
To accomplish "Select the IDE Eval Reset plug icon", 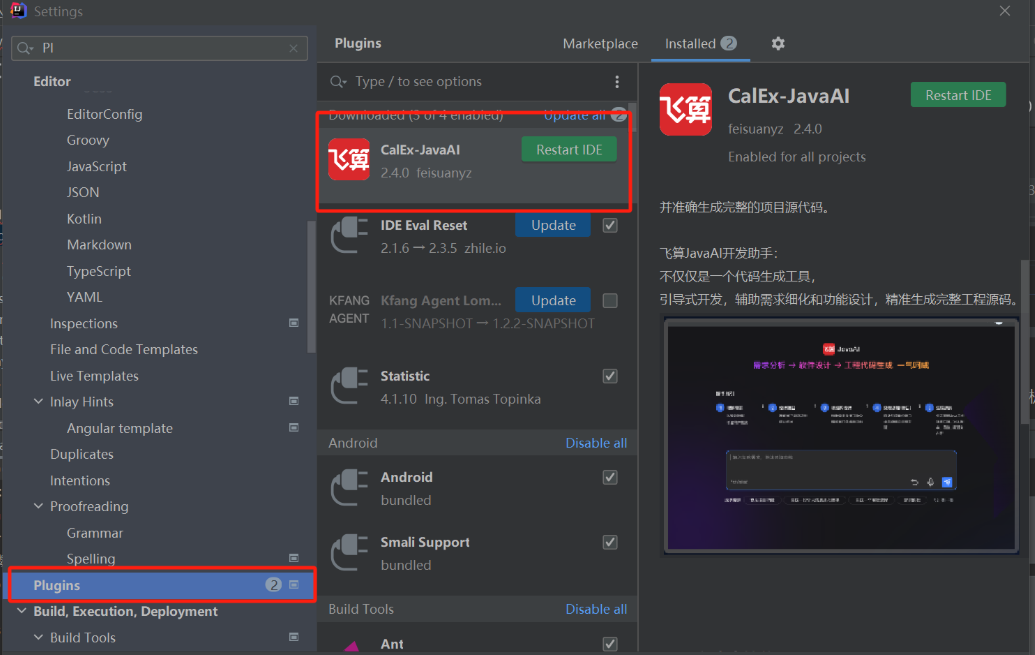I will point(349,235).
